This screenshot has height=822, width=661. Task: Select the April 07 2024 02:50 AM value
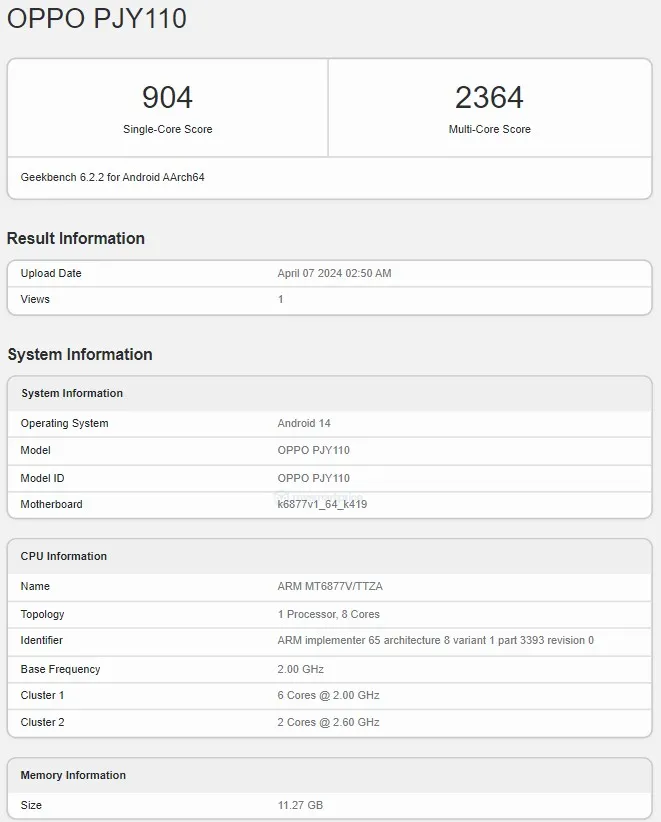(x=334, y=273)
